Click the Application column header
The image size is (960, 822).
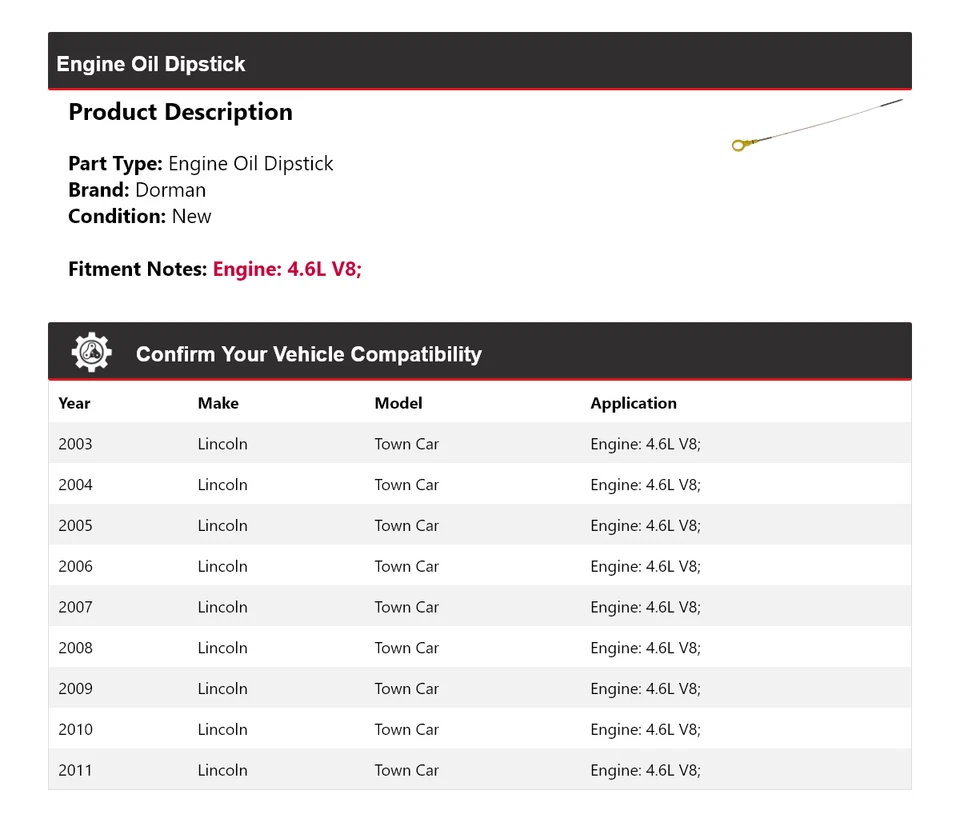(633, 403)
